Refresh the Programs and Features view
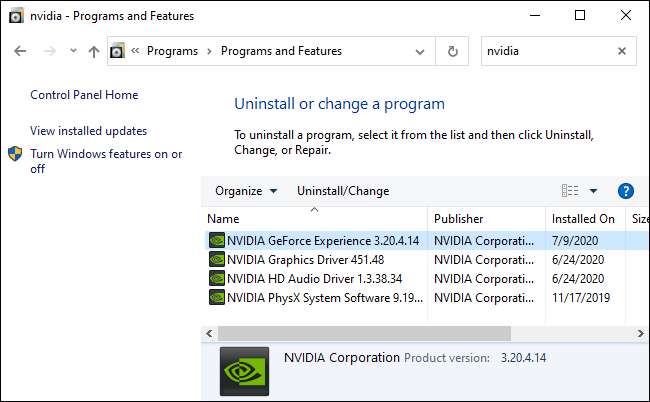The image size is (650, 402). point(452,51)
